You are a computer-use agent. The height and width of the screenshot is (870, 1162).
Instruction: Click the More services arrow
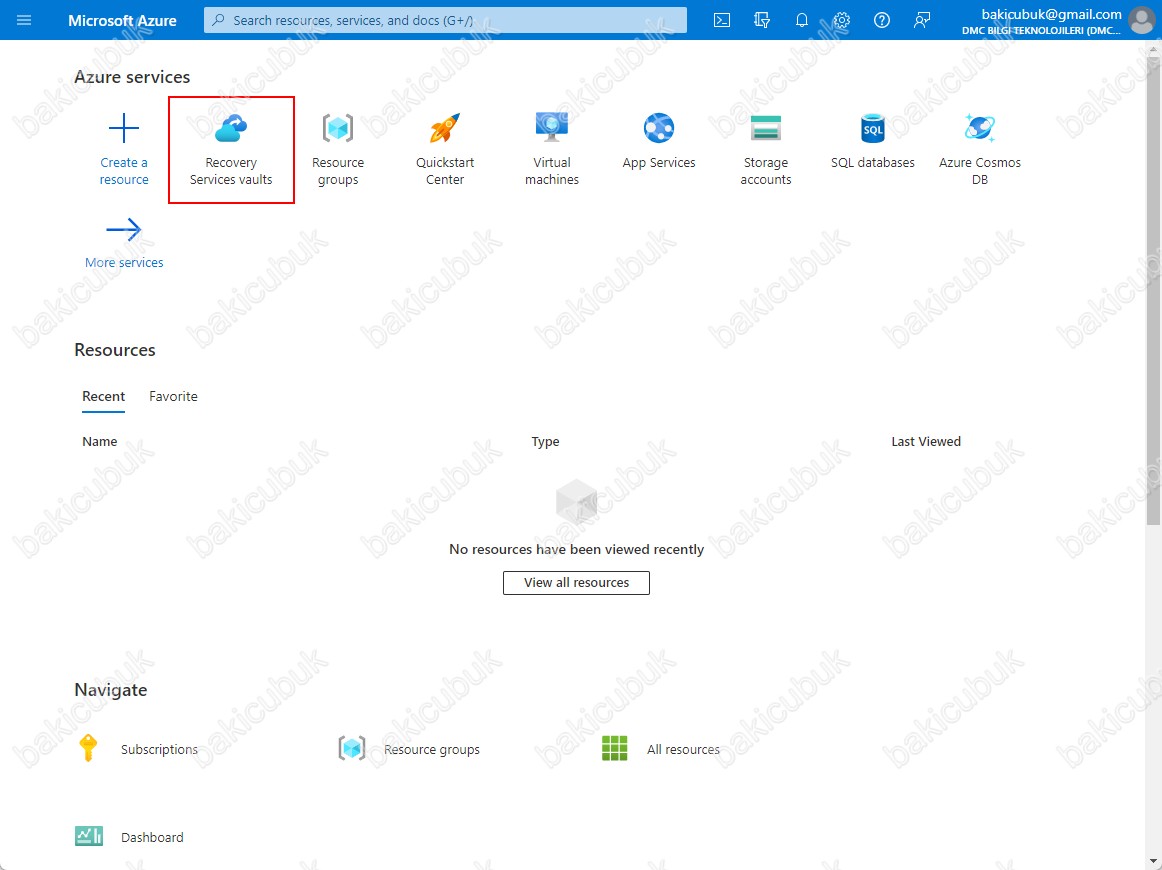(124, 230)
